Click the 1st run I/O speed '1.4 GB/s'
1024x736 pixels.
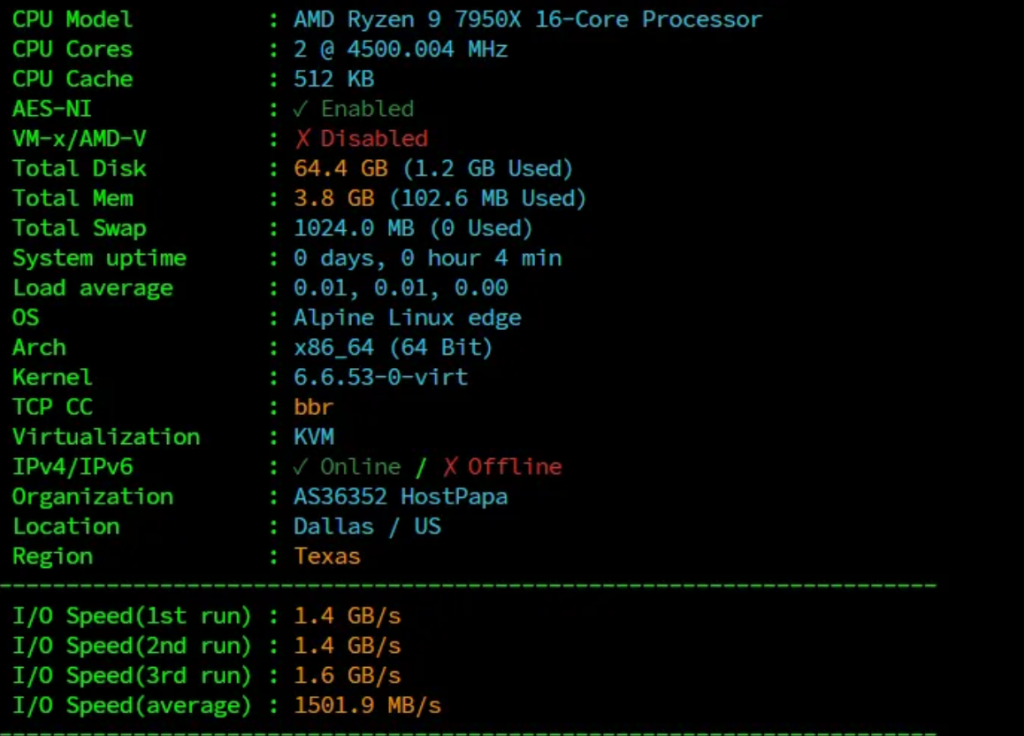click(347, 616)
